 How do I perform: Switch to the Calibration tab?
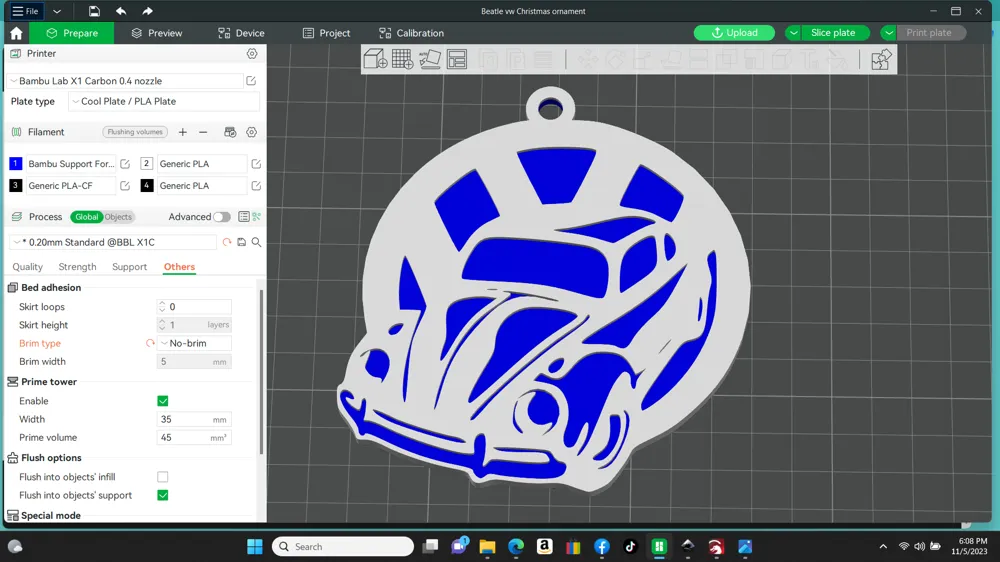point(411,33)
